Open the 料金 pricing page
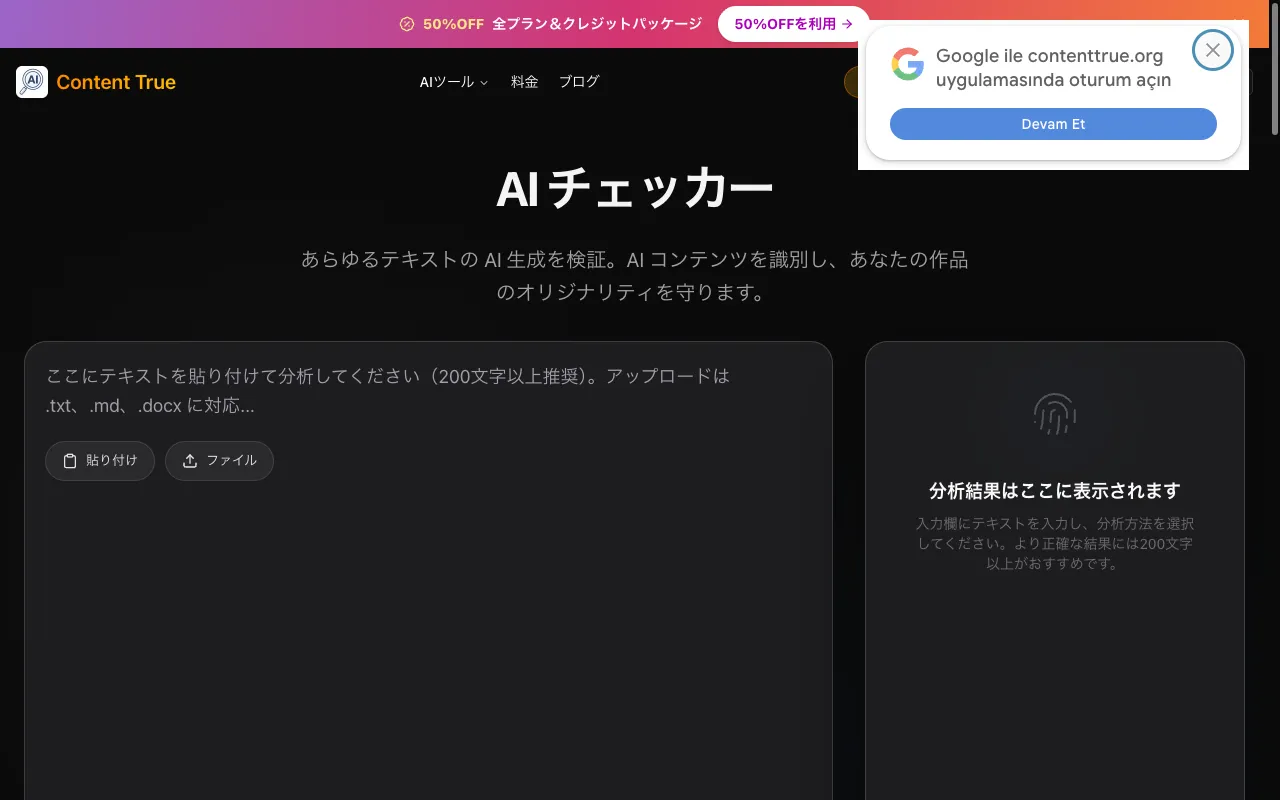The height and width of the screenshot is (800, 1280). 525,82
